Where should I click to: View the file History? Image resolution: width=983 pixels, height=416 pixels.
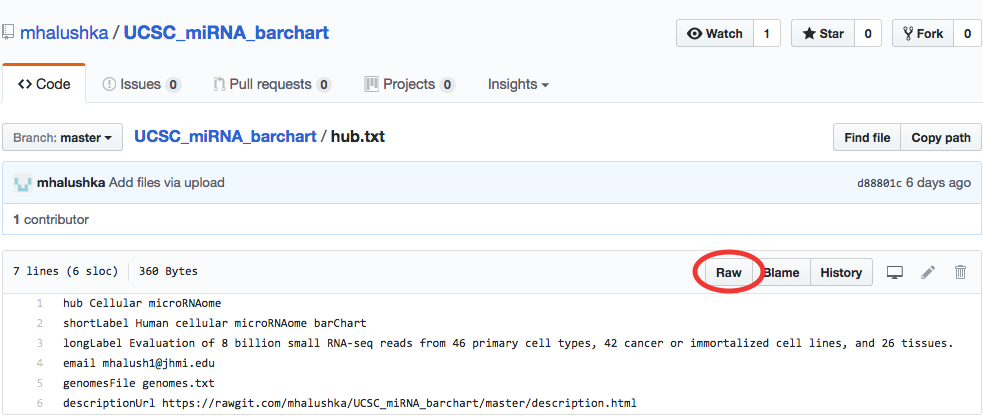841,273
